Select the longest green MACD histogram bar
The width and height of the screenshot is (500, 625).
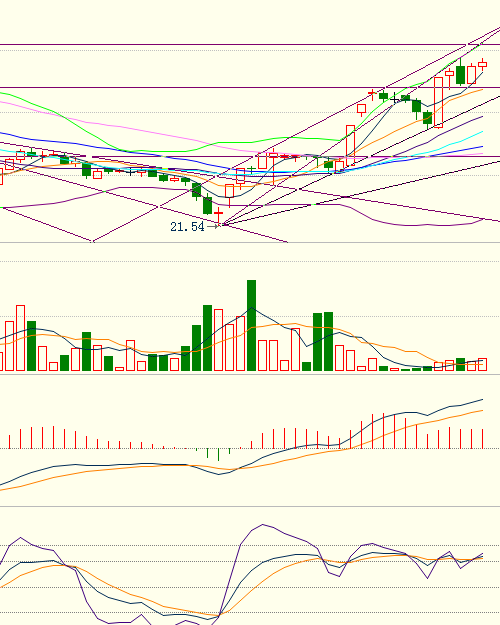tap(219, 454)
